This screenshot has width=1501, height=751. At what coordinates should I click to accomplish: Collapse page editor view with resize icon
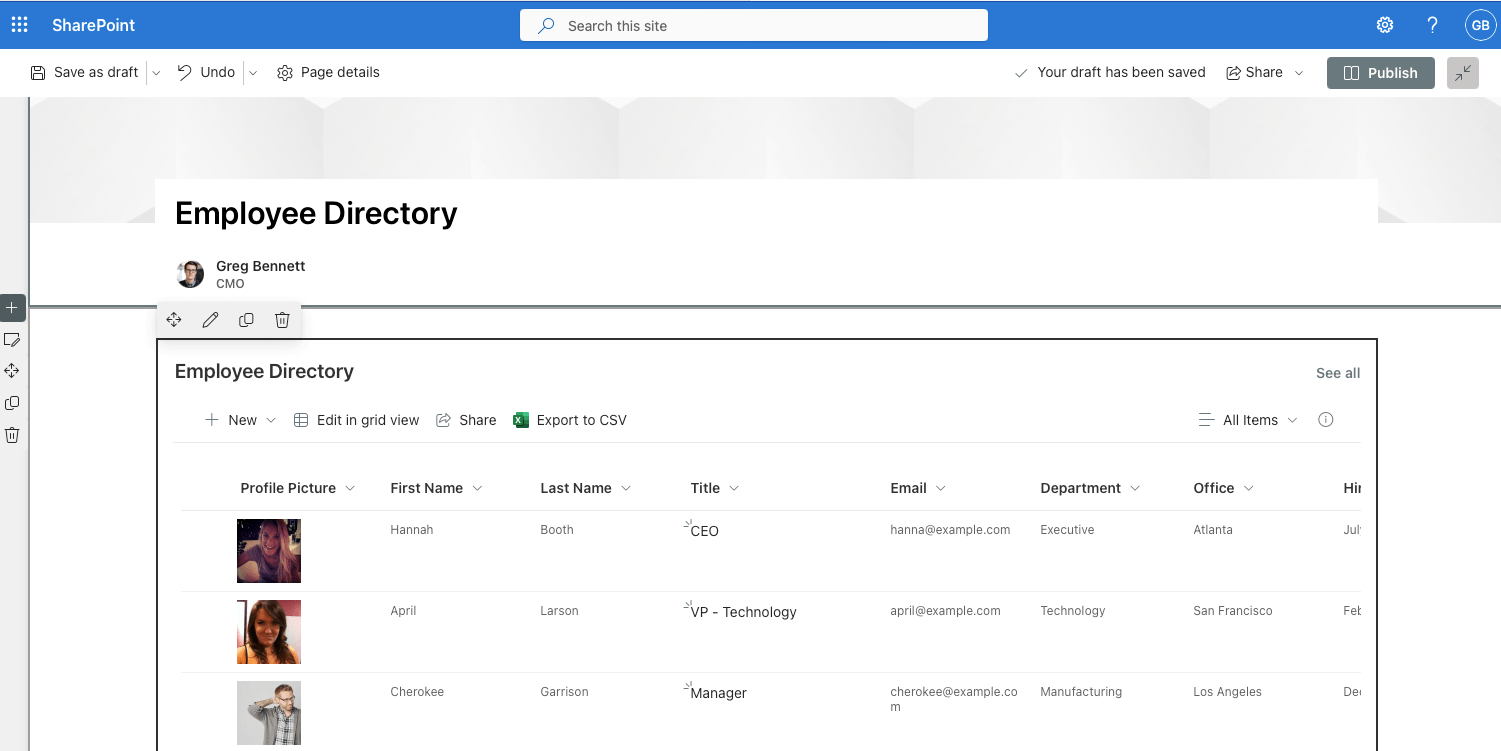click(x=1462, y=72)
